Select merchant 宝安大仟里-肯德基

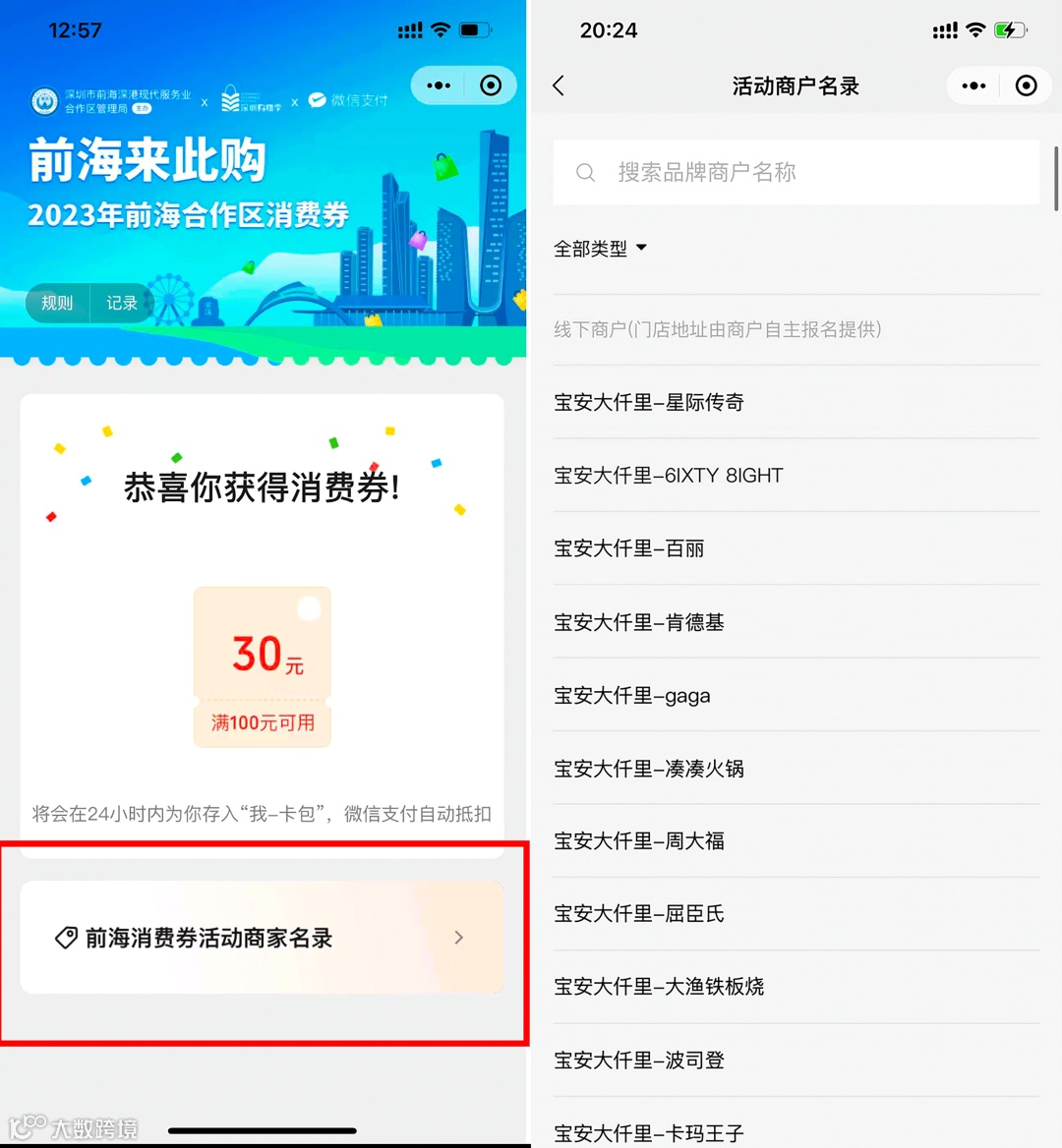tap(796, 621)
